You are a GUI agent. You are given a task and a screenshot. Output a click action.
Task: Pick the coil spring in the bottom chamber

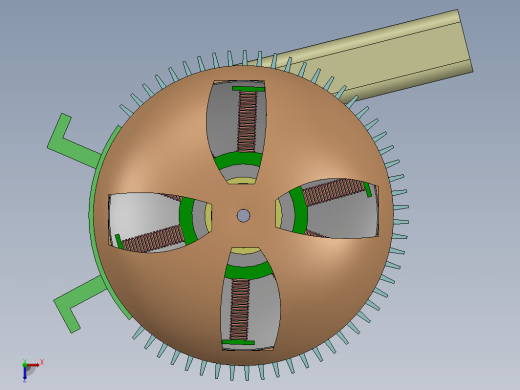pos(240,310)
